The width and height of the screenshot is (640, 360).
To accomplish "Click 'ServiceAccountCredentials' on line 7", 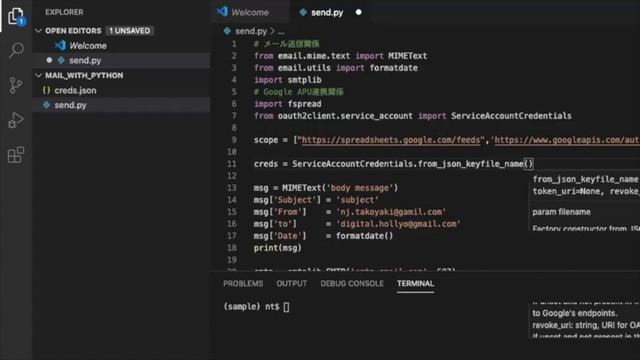I will point(511,116).
